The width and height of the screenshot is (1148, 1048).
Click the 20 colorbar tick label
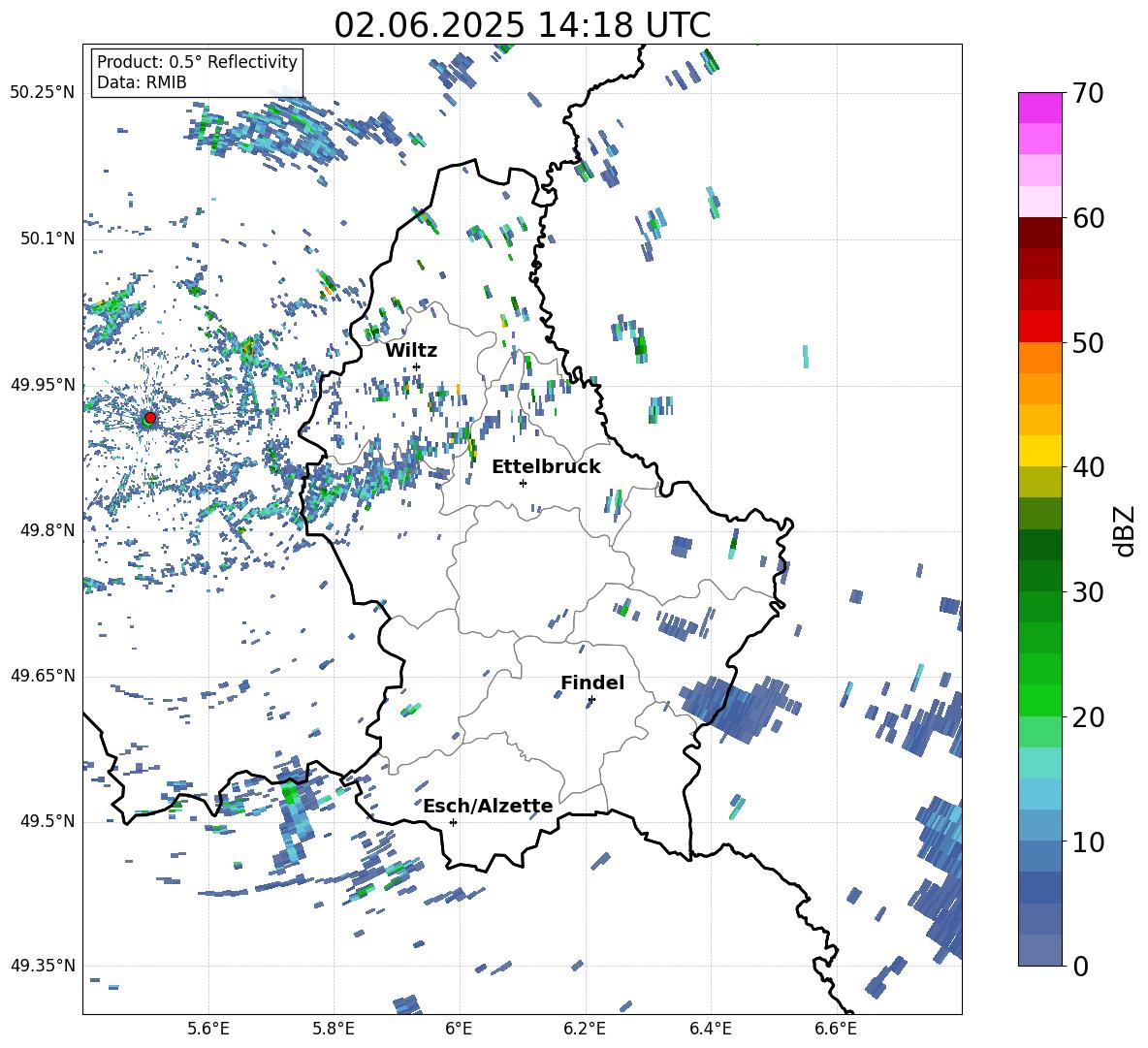pos(1088,716)
